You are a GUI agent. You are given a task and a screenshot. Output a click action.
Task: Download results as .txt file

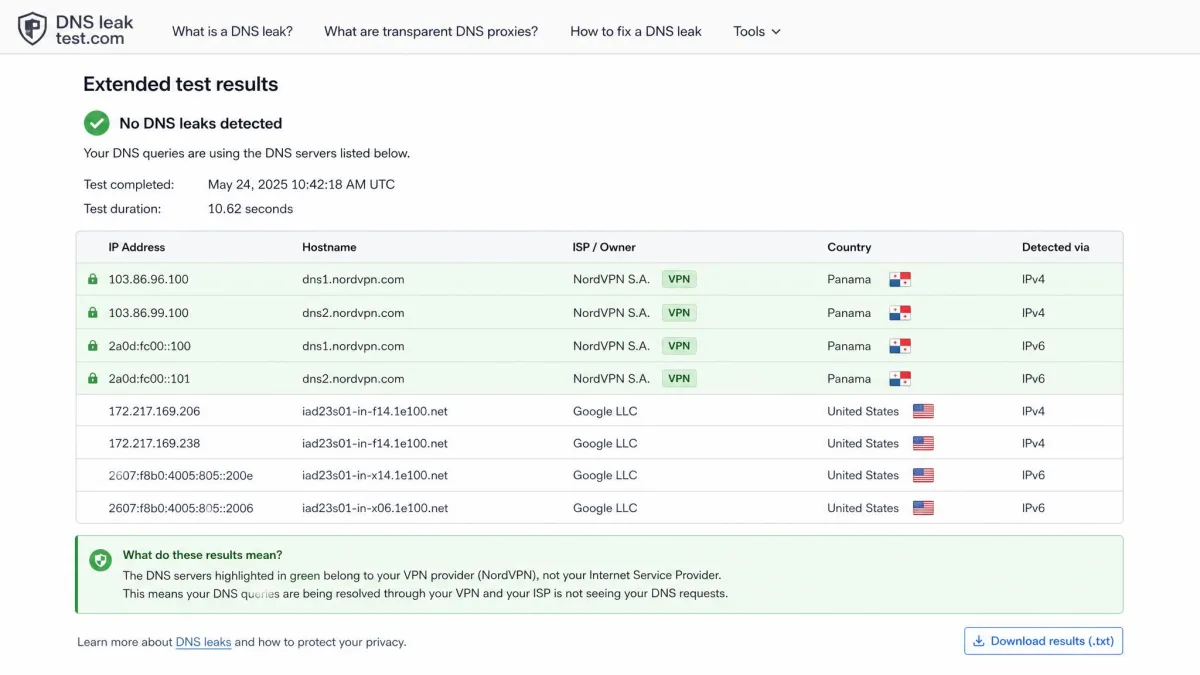[1043, 641]
